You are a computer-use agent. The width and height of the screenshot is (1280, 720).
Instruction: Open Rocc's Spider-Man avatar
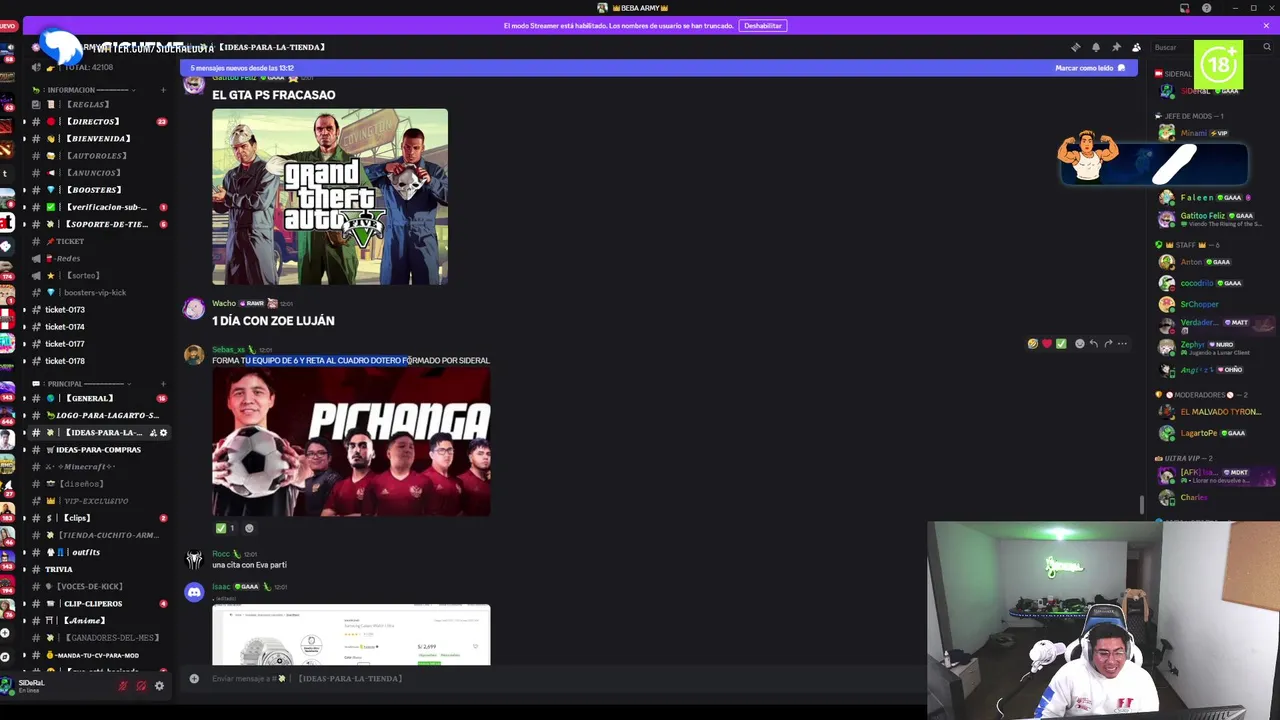coord(194,559)
